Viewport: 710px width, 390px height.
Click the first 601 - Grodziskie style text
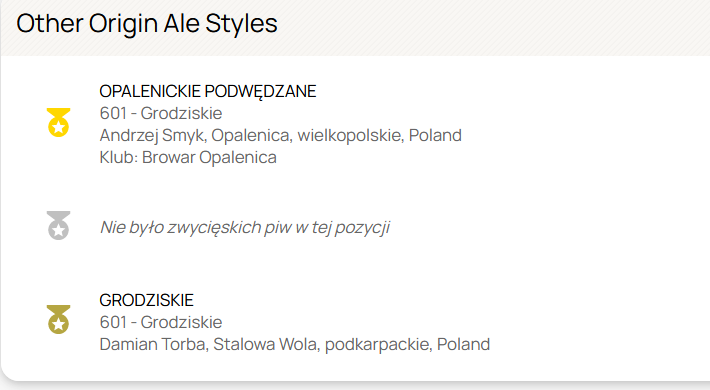pos(161,113)
